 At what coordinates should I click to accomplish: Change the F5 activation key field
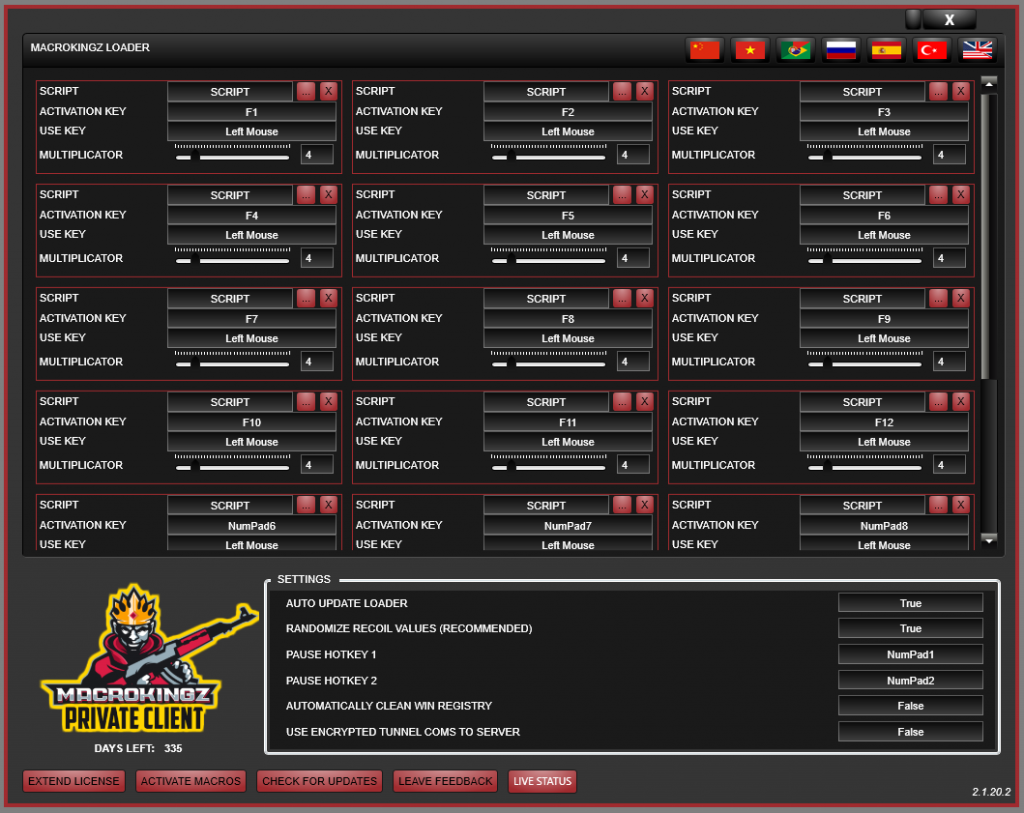pyautogui.click(x=568, y=215)
